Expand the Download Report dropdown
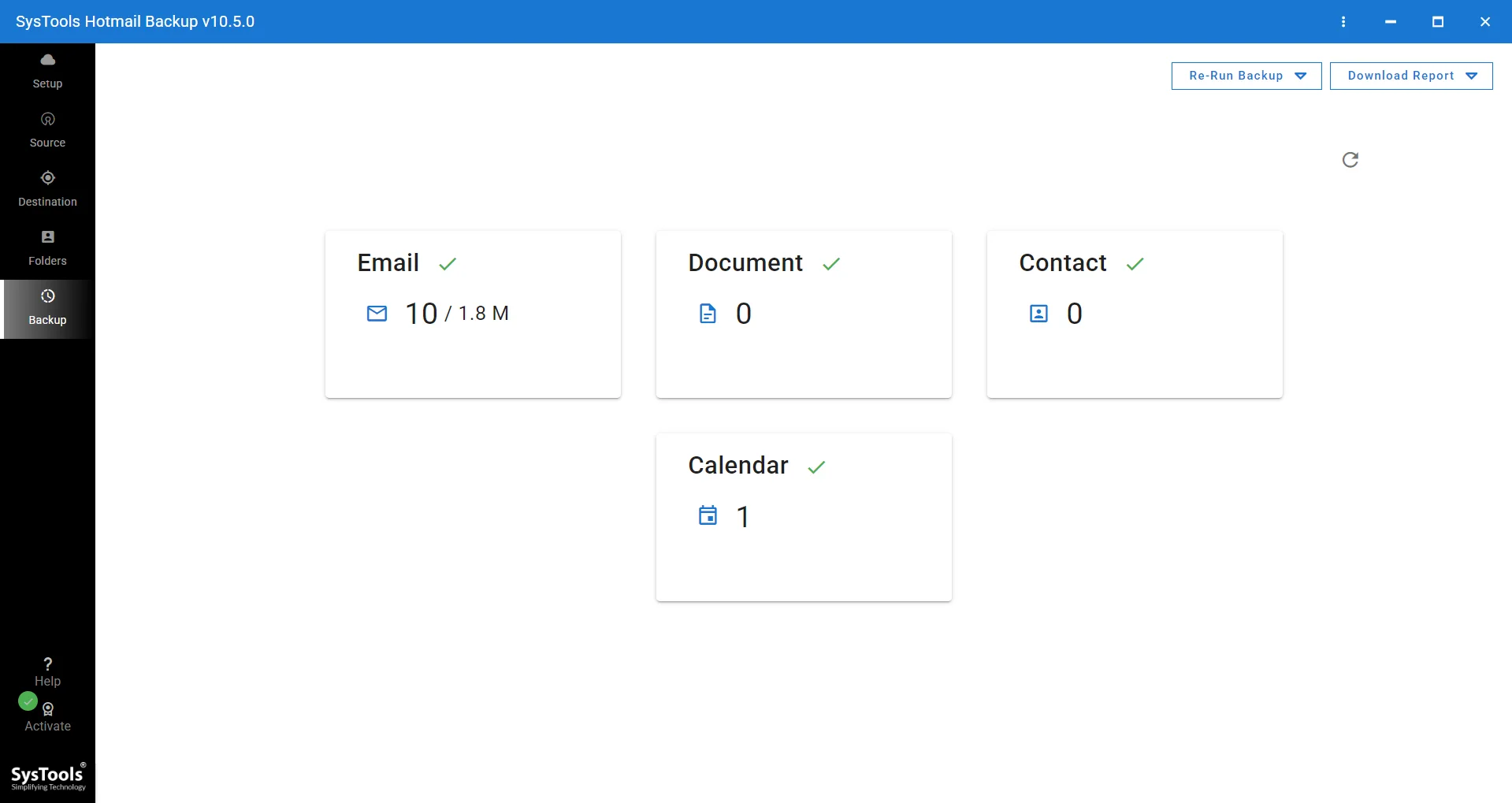Viewport: 1512px width, 803px height. (x=1411, y=76)
